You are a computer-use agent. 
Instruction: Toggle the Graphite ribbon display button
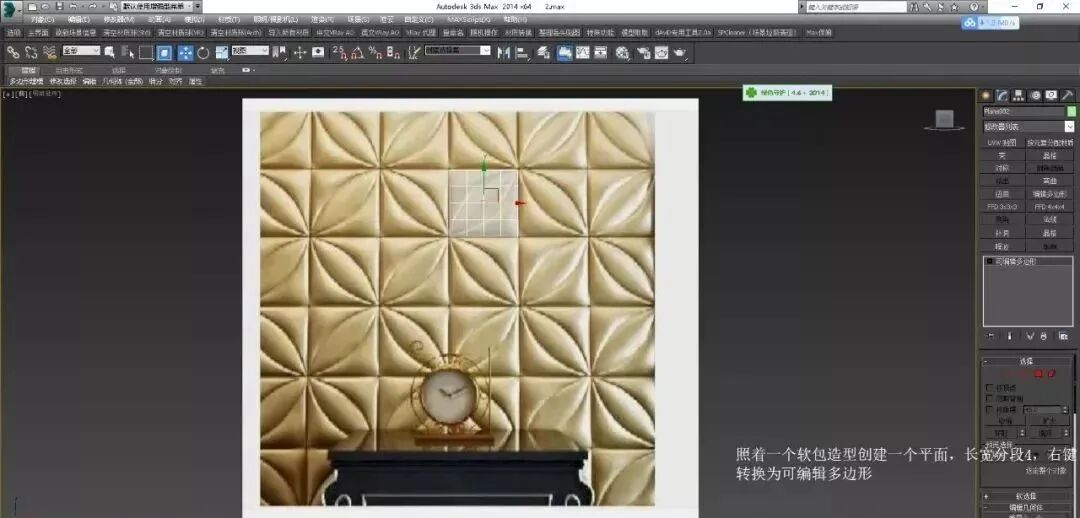click(x=564, y=52)
